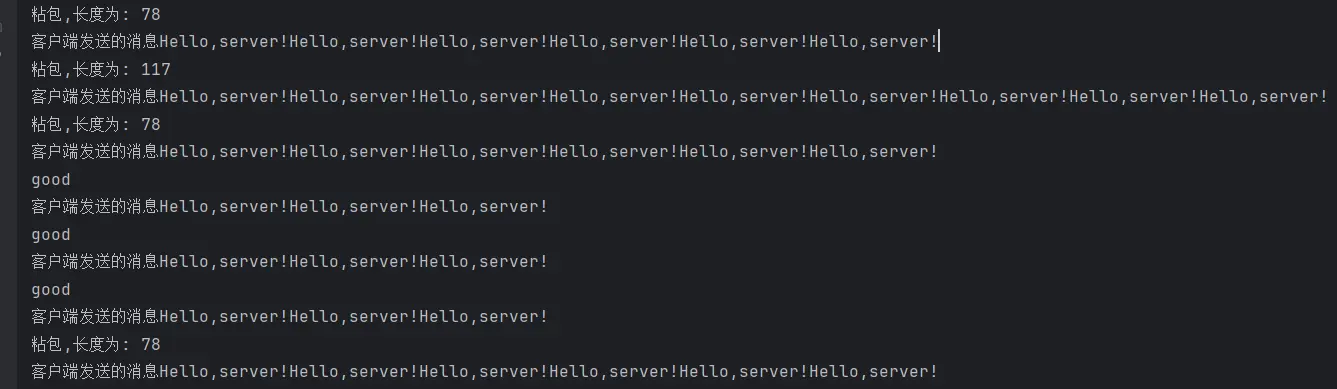
Task: Click the first 'good' output line
Action: pyautogui.click(x=51, y=180)
